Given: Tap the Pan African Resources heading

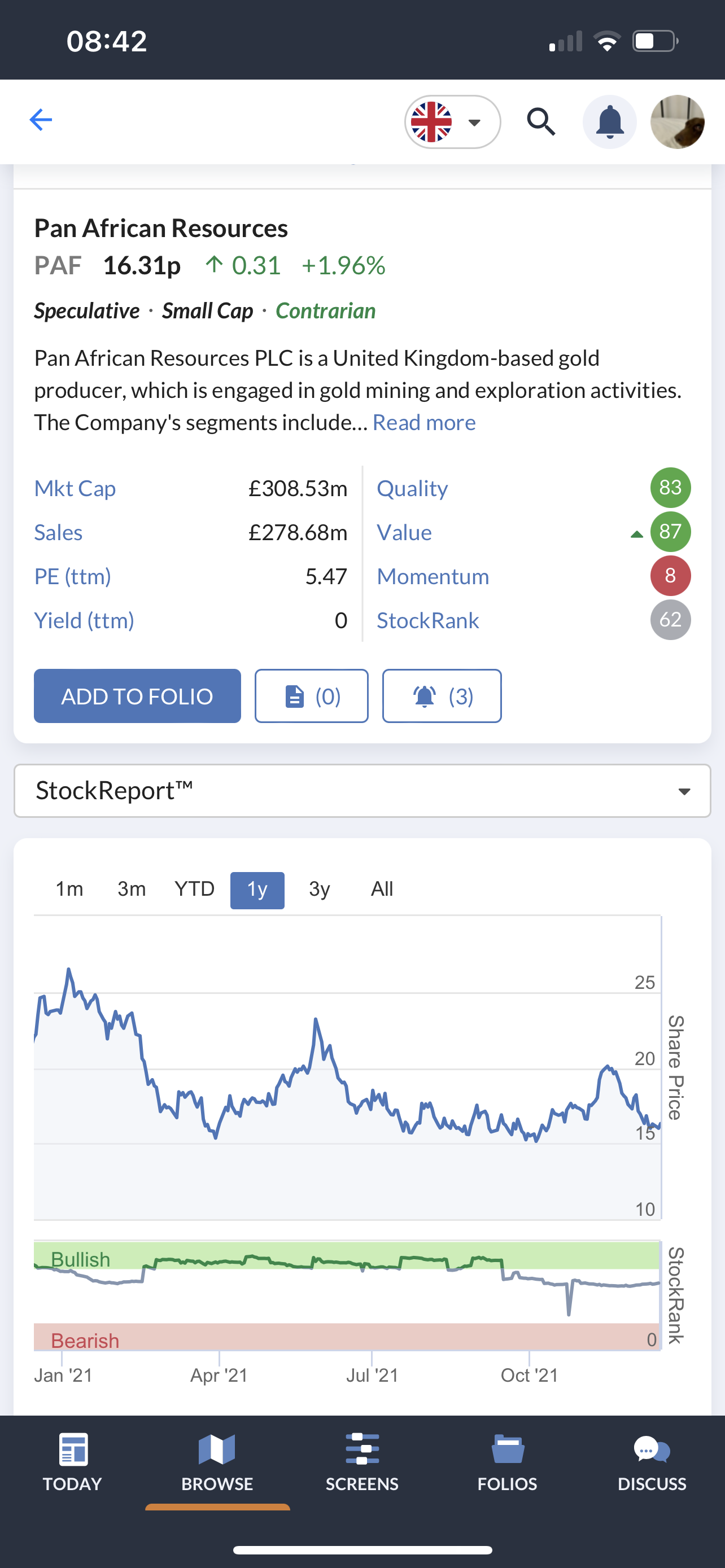Looking at the screenshot, I should 161,228.
